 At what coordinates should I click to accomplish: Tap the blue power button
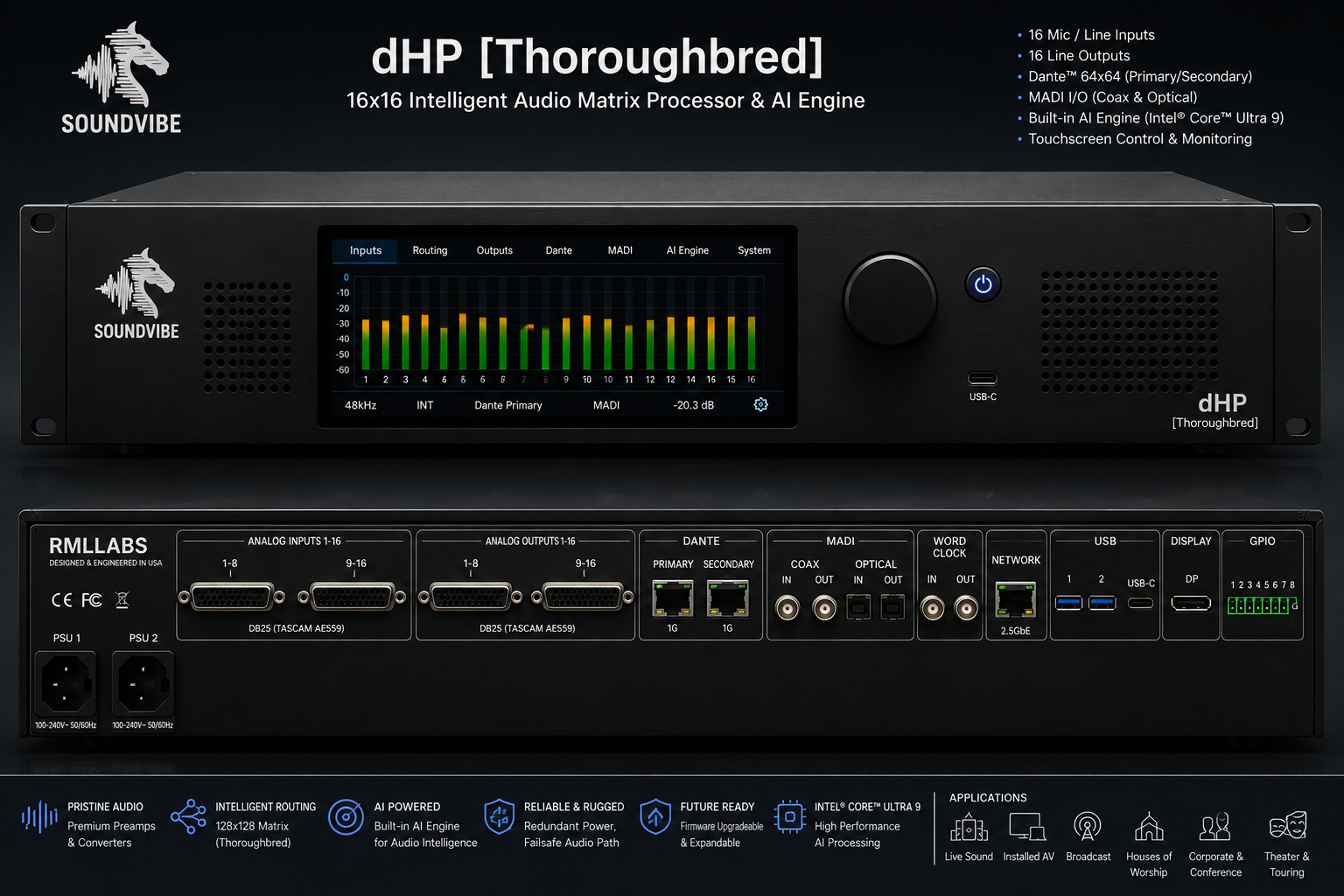(983, 284)
